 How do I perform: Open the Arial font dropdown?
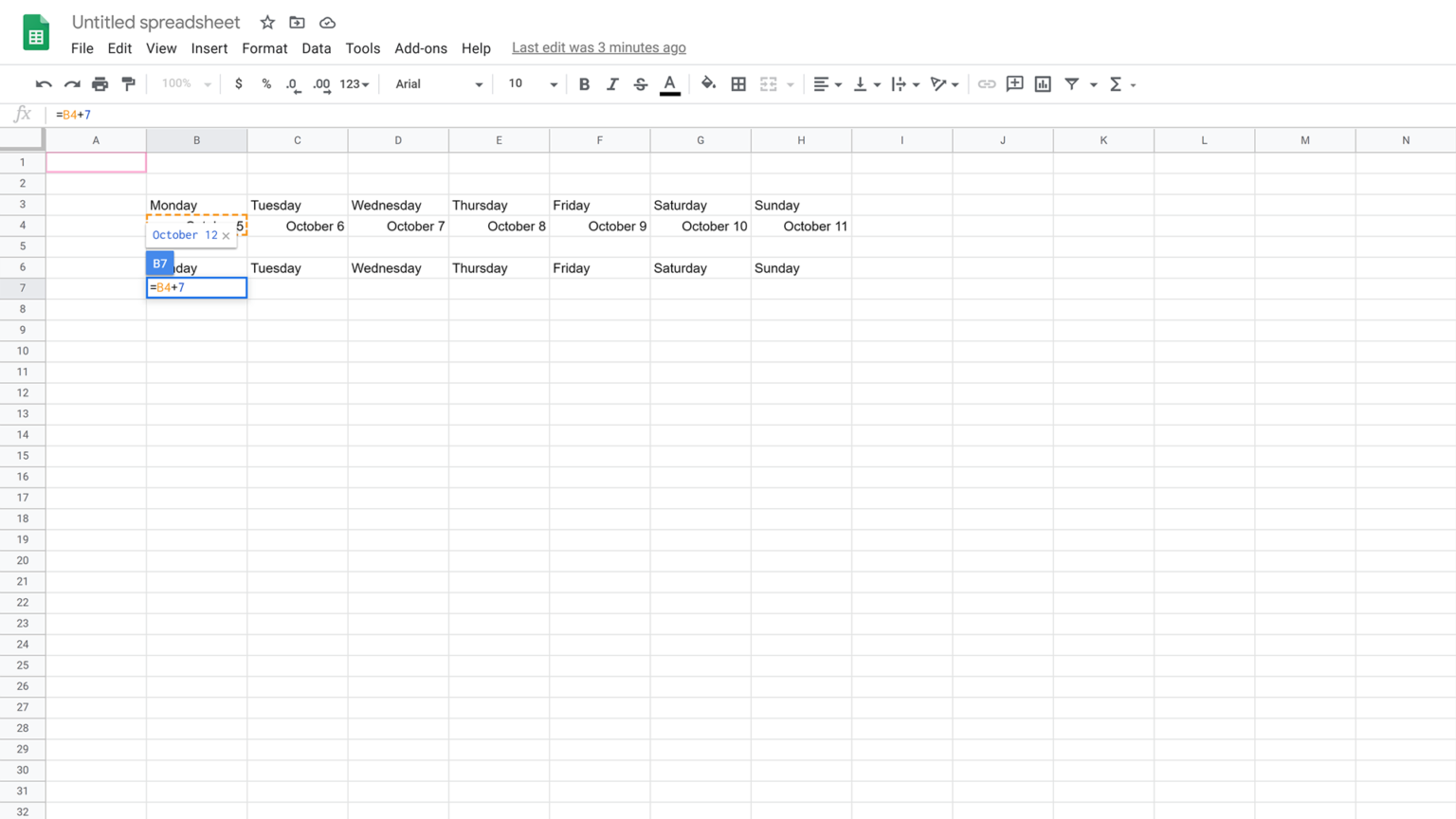coord(436,83)
